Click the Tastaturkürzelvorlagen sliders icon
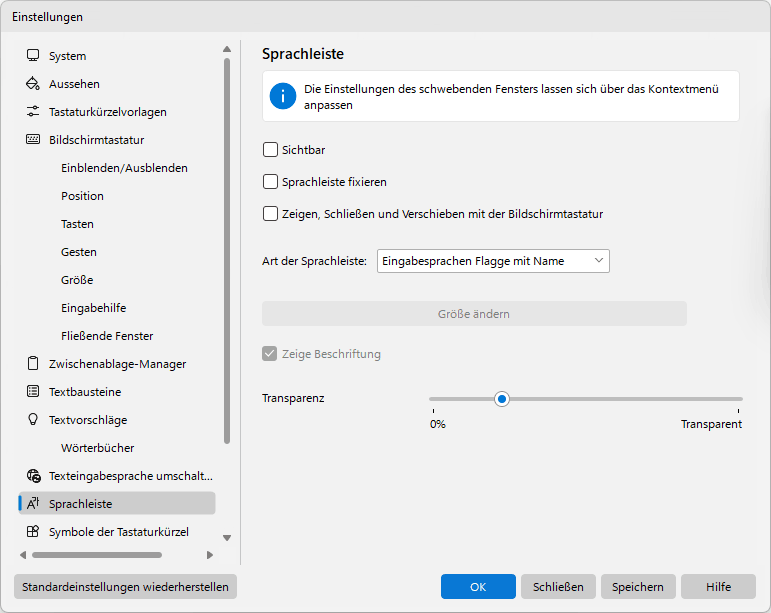771x613 pixels. (x=33, y=112)
